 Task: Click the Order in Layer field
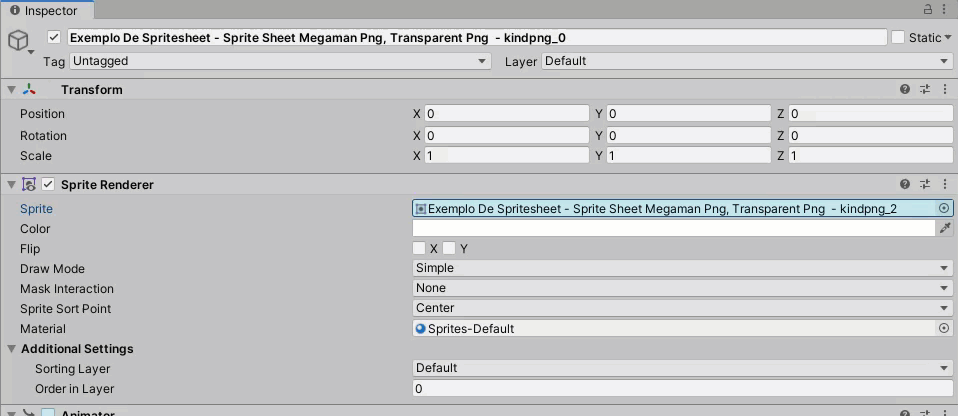tap(682, 389)
